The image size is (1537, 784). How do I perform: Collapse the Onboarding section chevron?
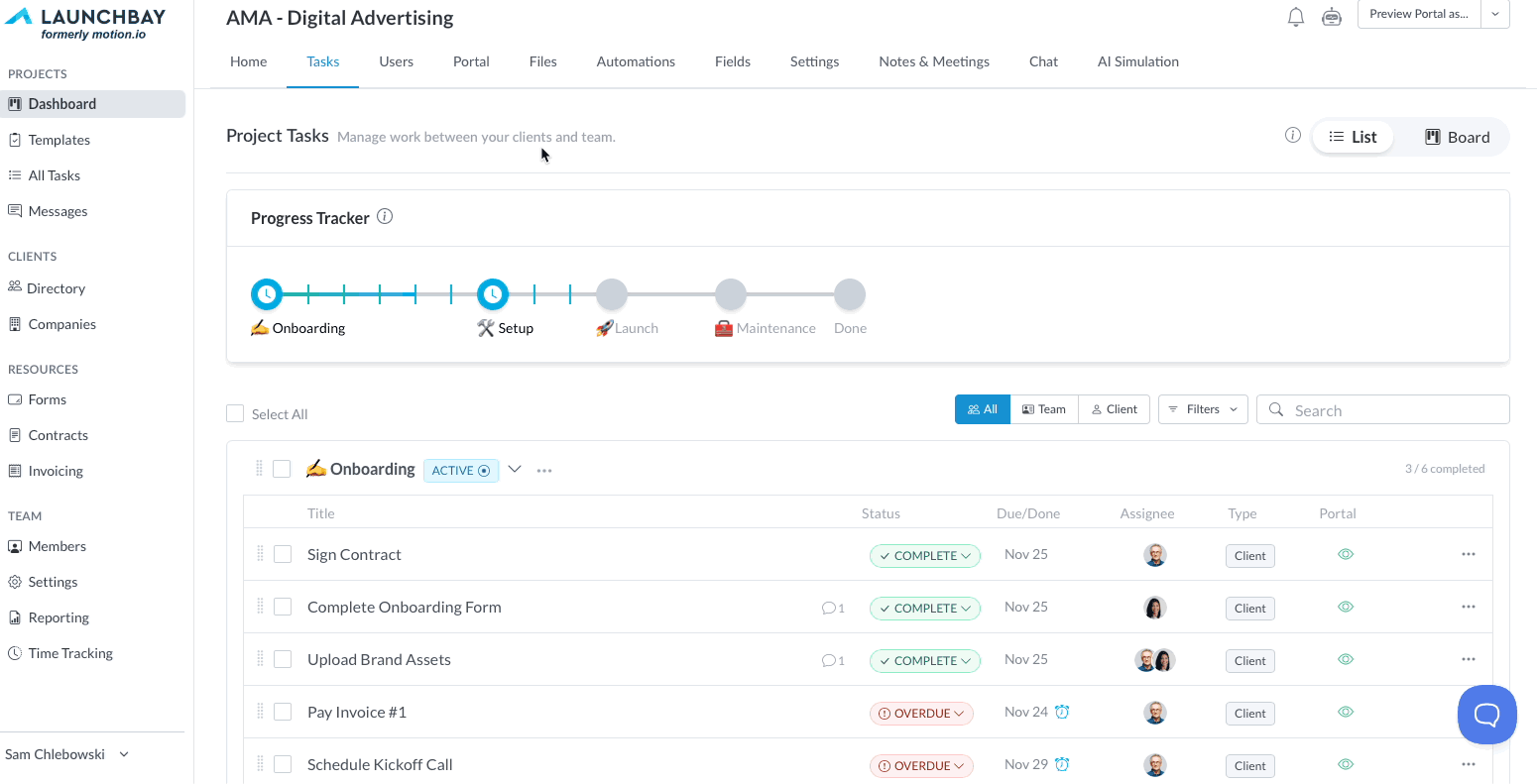pos(515,469)
